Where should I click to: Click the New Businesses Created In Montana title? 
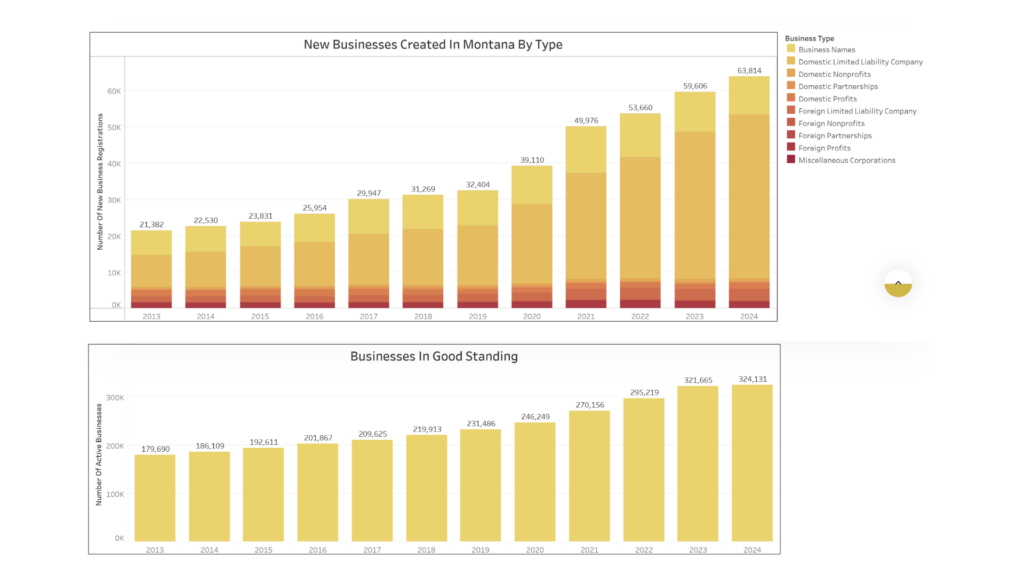tap(433, 45)
